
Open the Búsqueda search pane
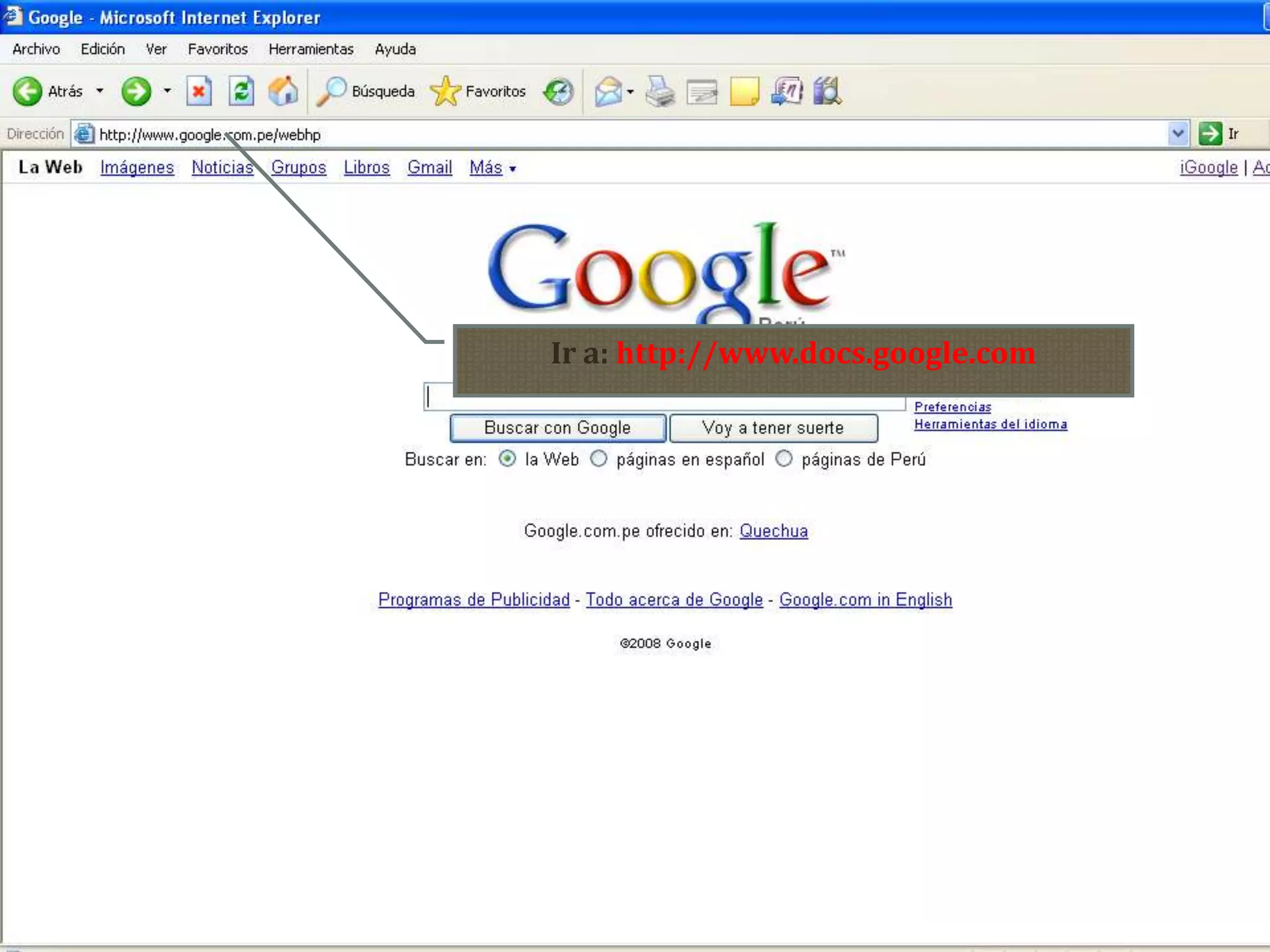coord(366,92)
